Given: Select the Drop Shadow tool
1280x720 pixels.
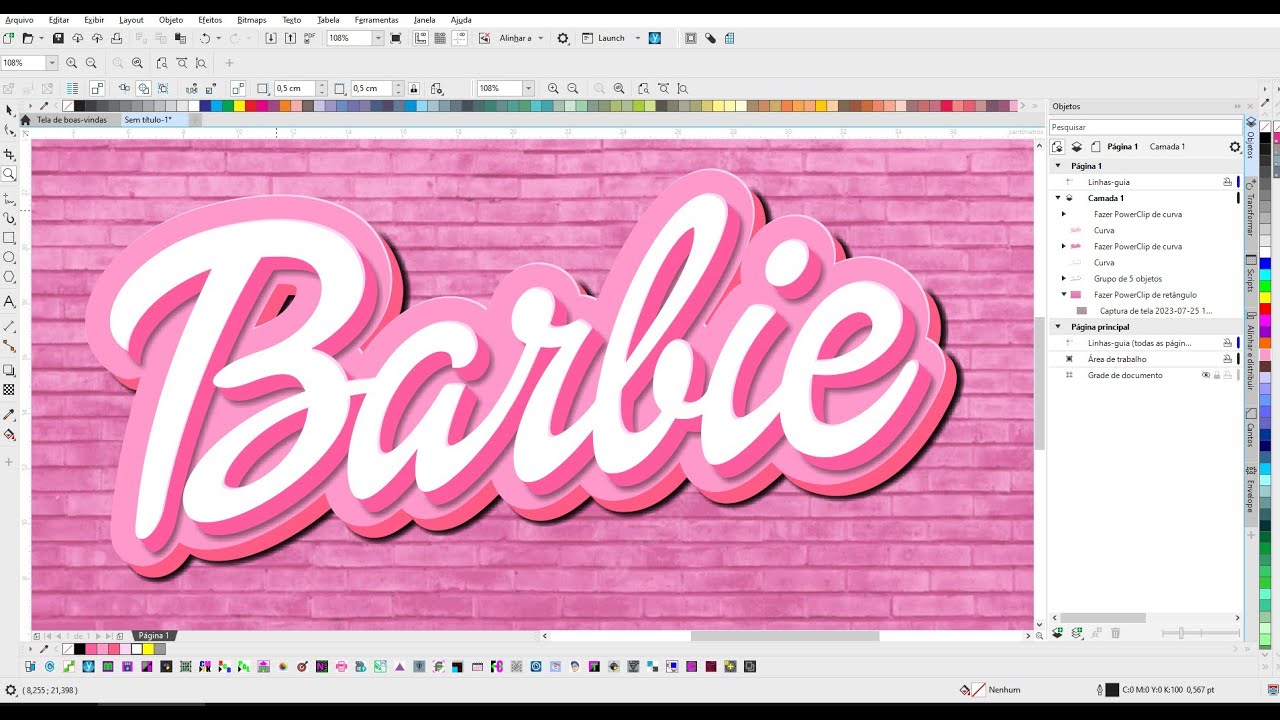Looking at the screenshot, I should pos(9,370).
